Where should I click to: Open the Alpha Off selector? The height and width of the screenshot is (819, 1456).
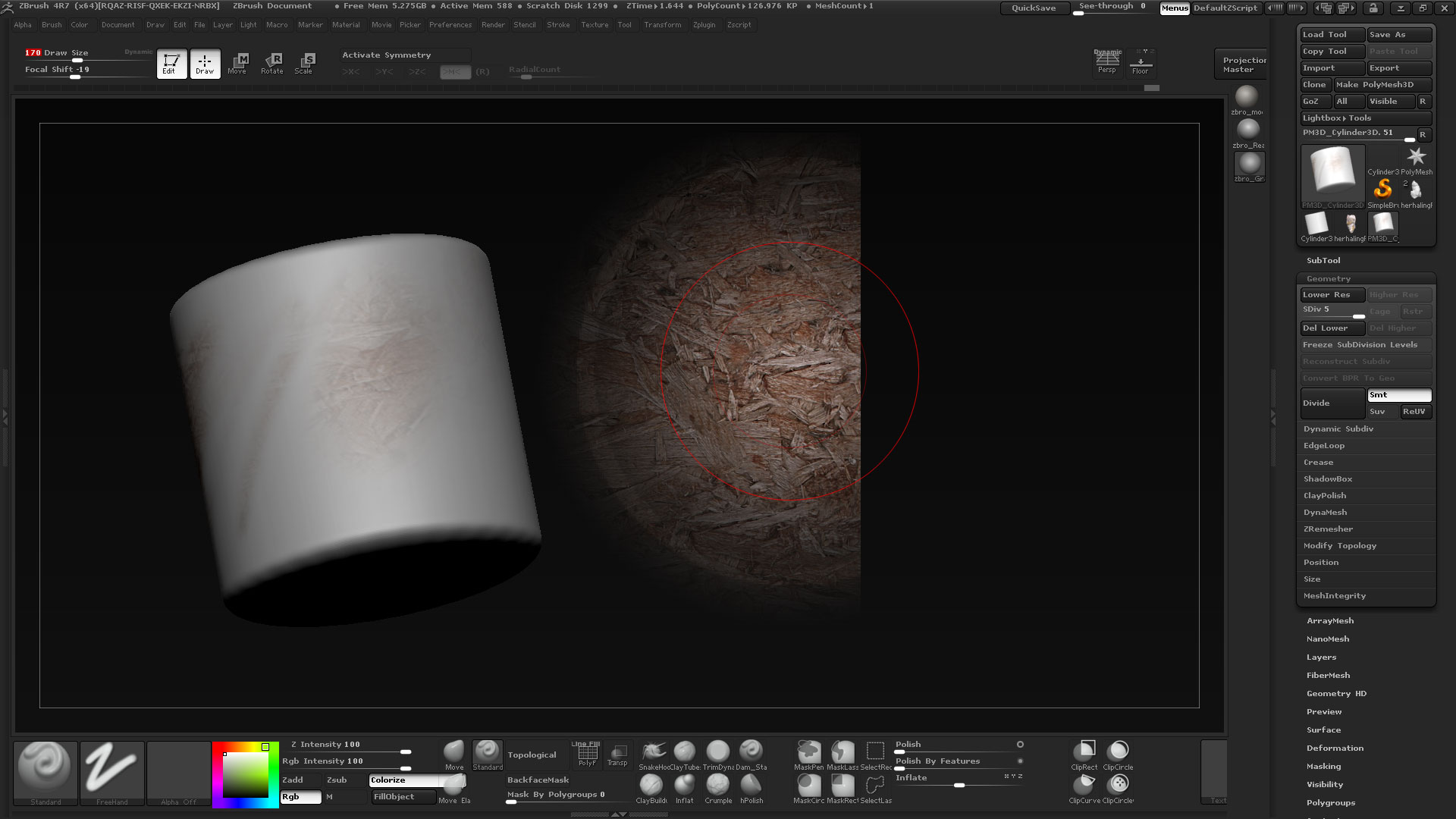pos(178,773)
